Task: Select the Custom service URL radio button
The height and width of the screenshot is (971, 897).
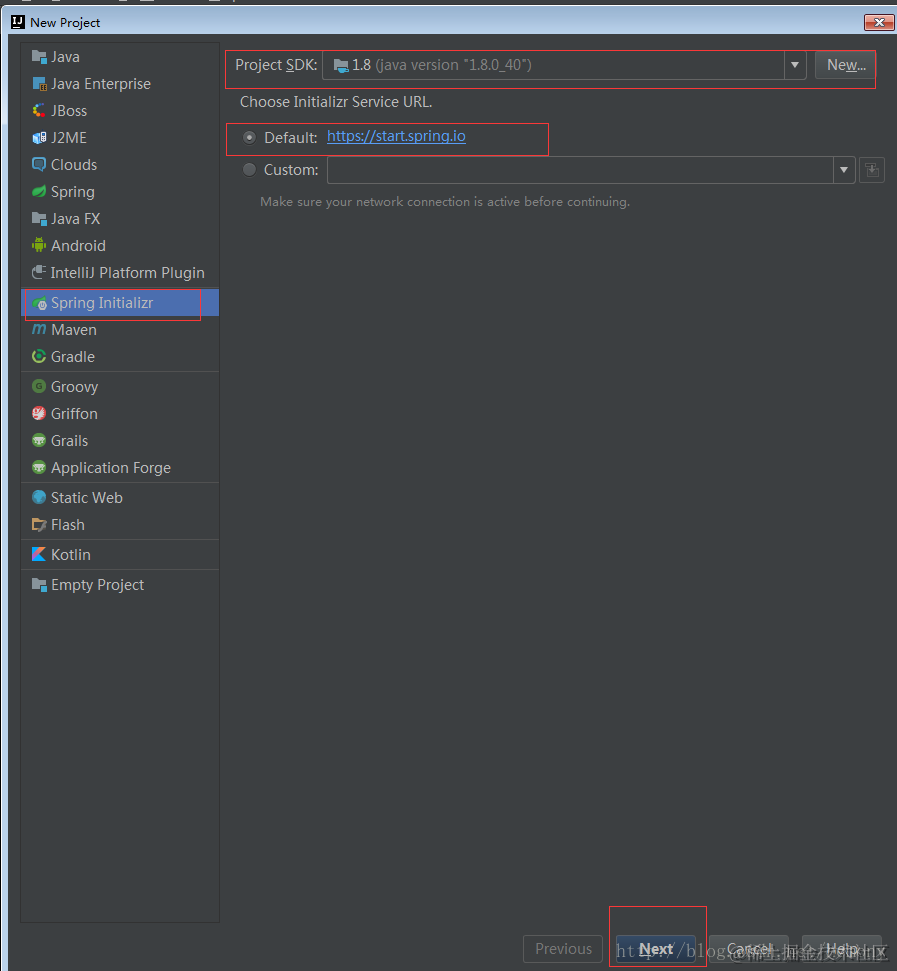Action: click(x=249, y=170)
